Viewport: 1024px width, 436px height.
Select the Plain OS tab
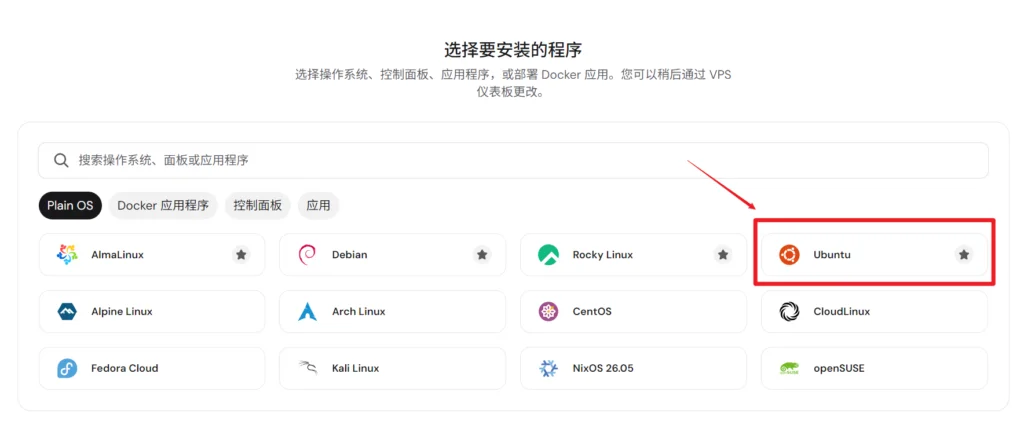[70, 206]
